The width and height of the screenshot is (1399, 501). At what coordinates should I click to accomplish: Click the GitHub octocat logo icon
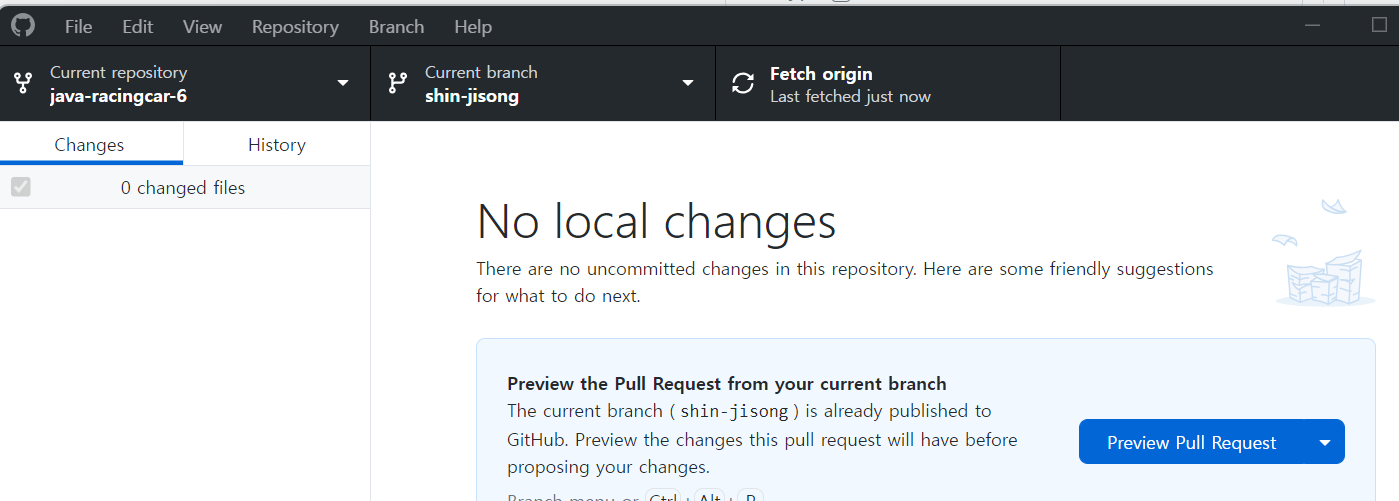(x=22, y=25)
